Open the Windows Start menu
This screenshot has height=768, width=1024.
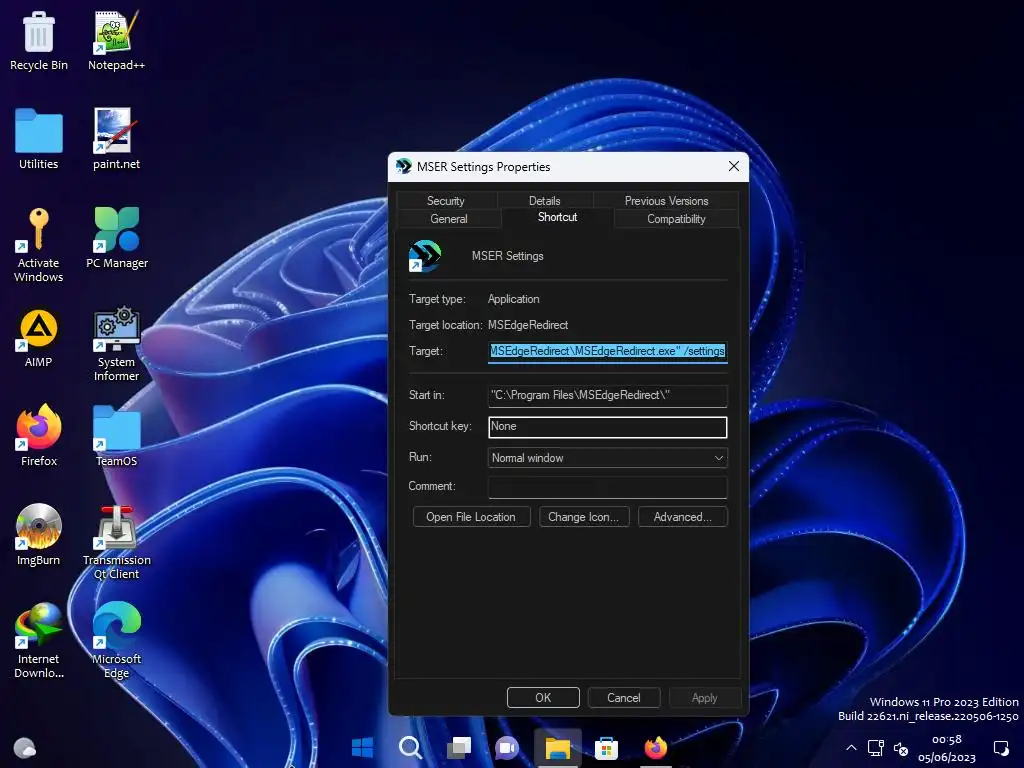click(x=362, y=747)
